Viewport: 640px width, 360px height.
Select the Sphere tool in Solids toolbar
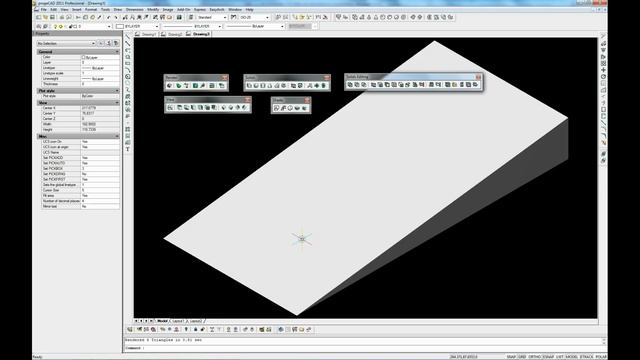pos(256,86)
